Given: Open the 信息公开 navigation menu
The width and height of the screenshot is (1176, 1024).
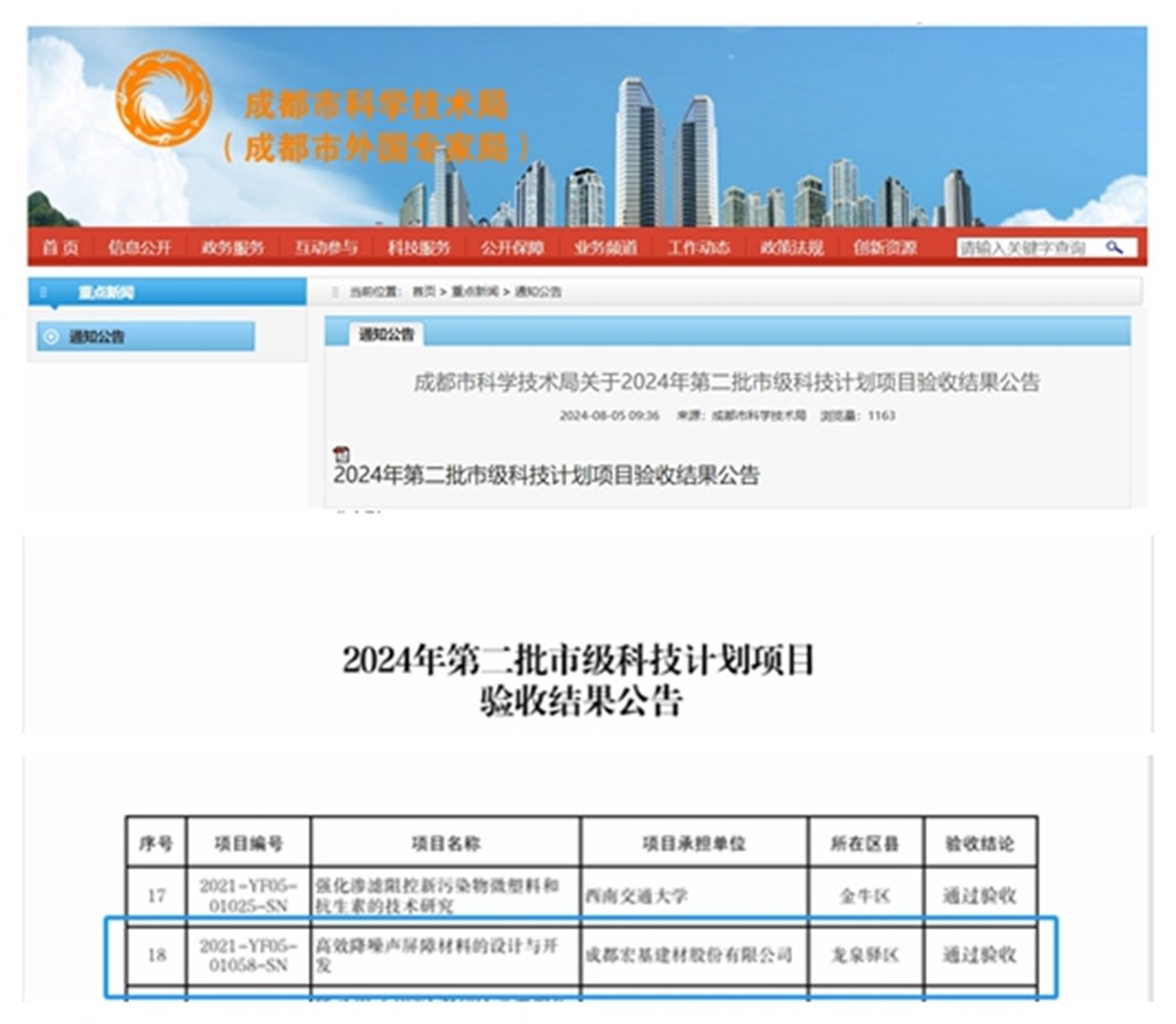Looking at the screenshot, I should pos(139,247).
